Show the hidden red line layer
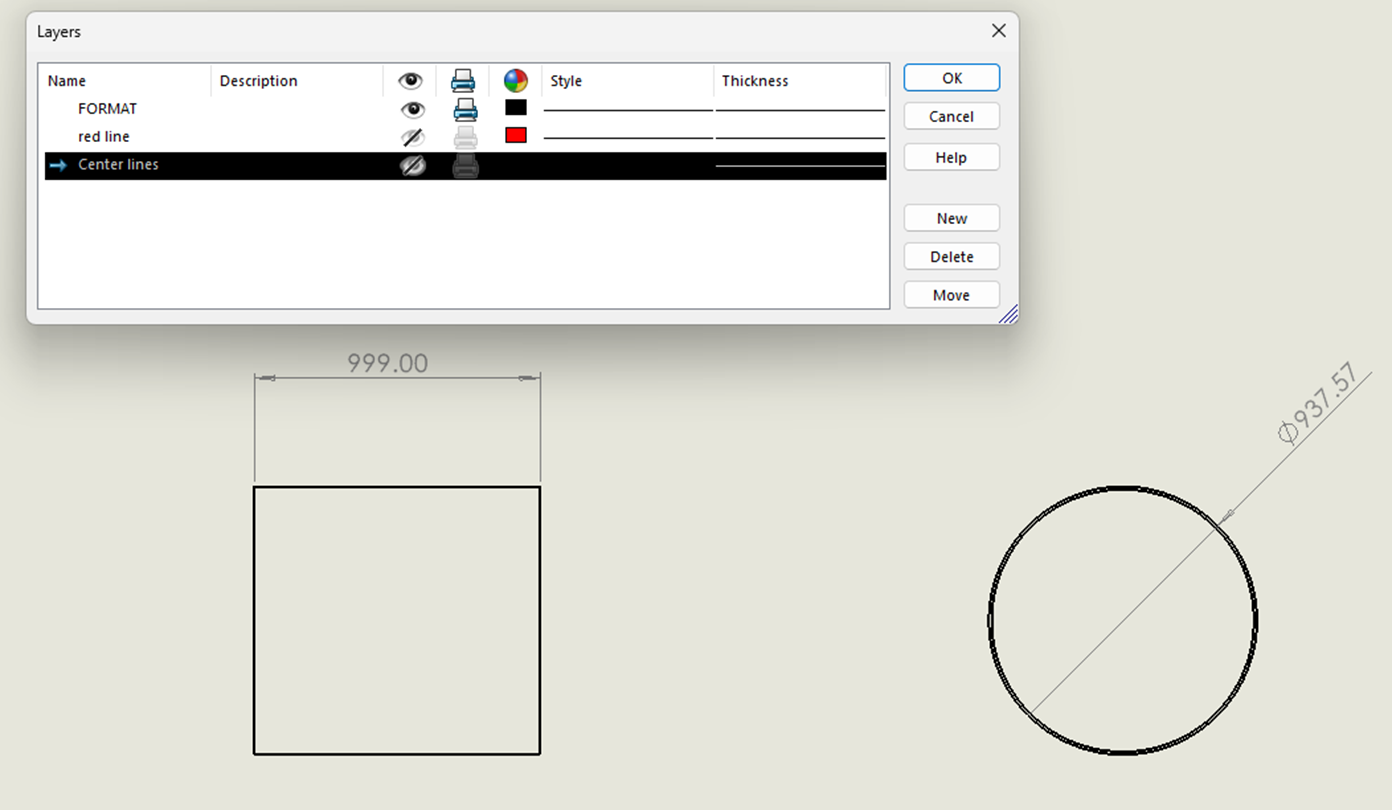The width and height of the screenshot is (1392, 810). pos(412,137)
